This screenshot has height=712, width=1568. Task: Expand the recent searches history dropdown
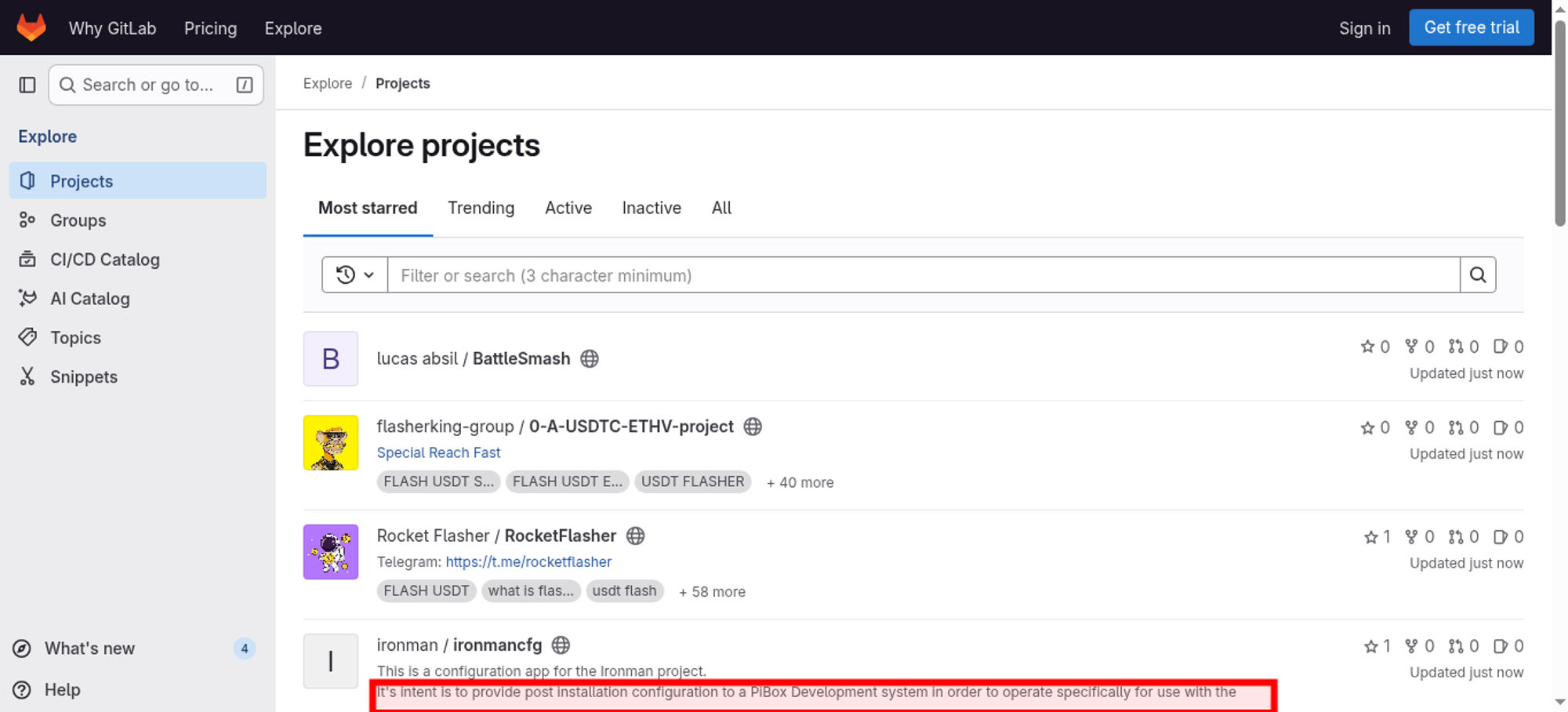pos(354,275)
